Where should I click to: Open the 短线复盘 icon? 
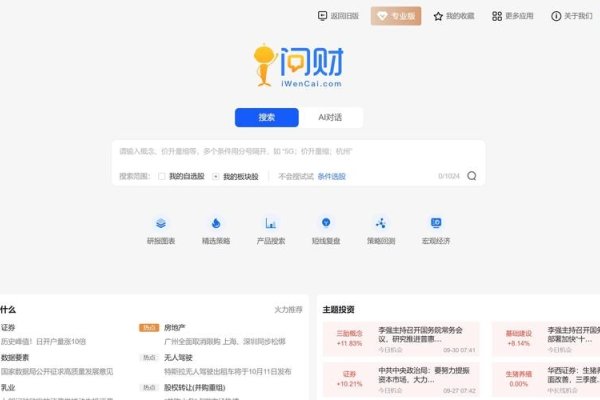326,223
